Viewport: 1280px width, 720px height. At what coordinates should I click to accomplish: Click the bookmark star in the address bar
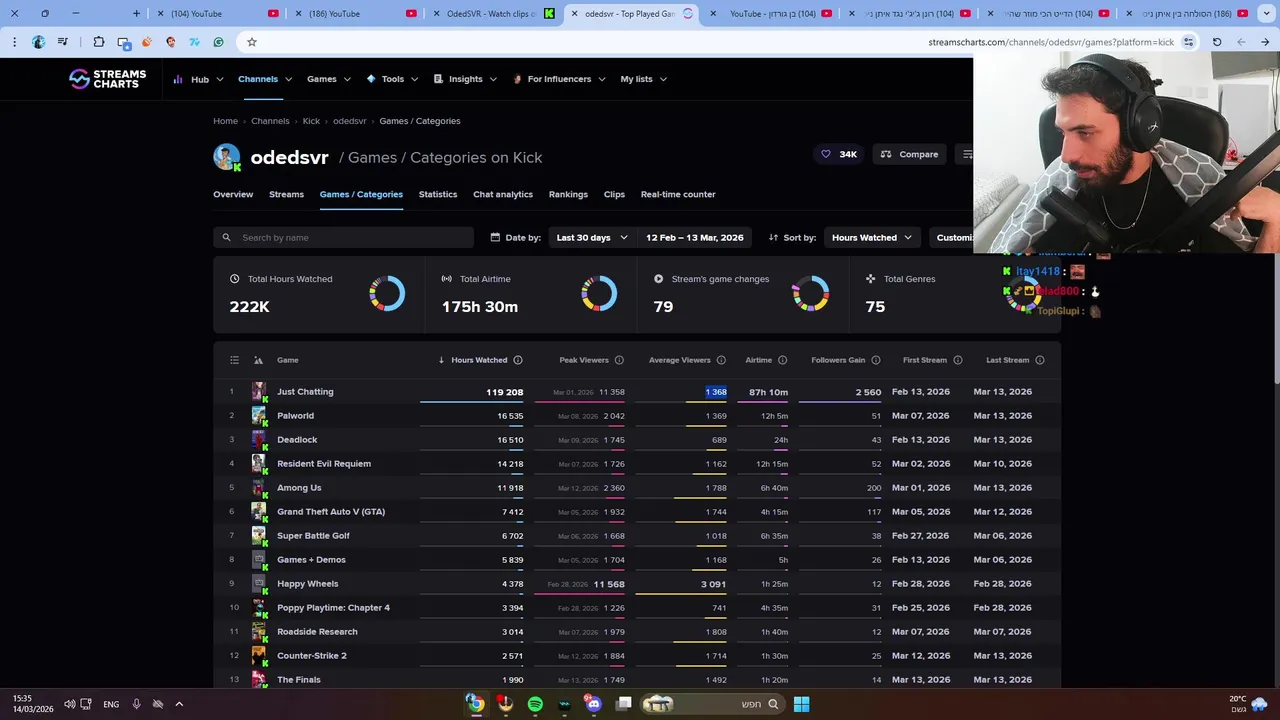pos(252,42)
